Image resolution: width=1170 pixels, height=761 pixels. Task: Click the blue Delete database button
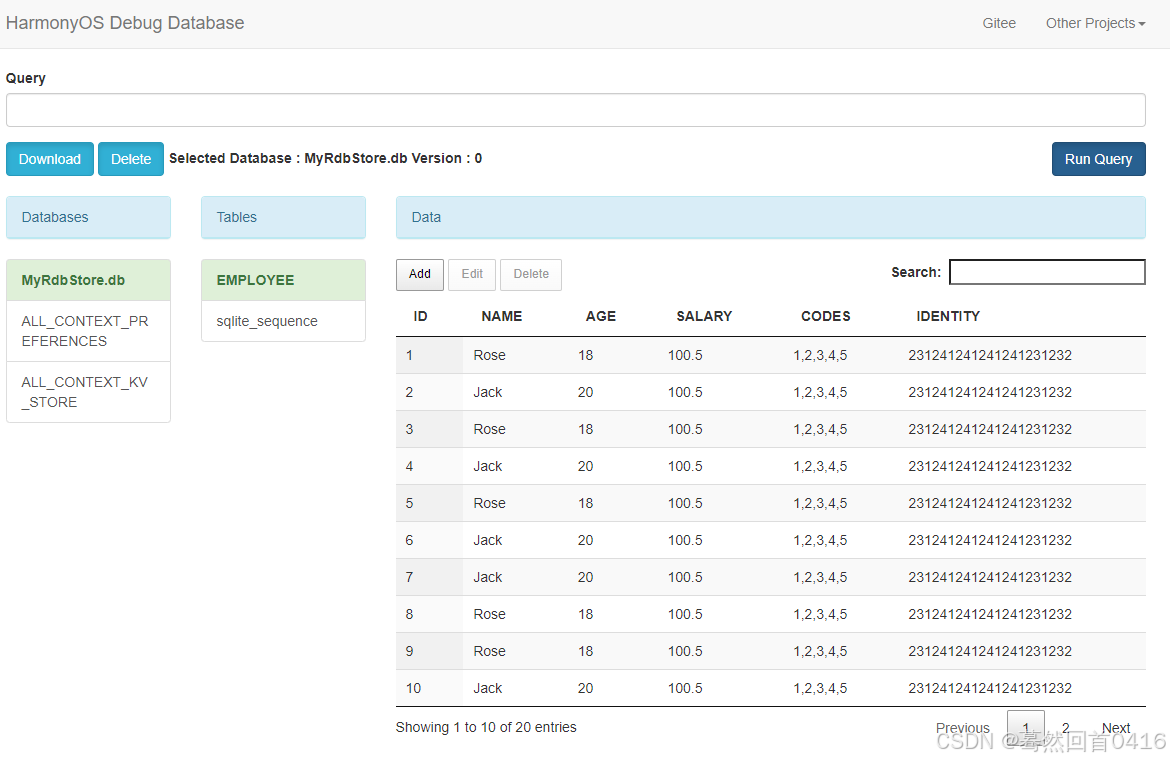pyautogui.click(x=131, y=159)
